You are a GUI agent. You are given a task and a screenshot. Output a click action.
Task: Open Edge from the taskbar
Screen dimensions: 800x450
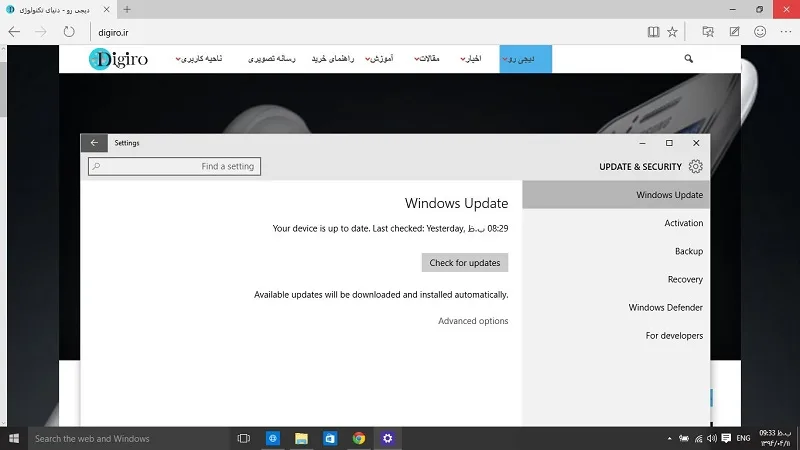coord(273,438)
